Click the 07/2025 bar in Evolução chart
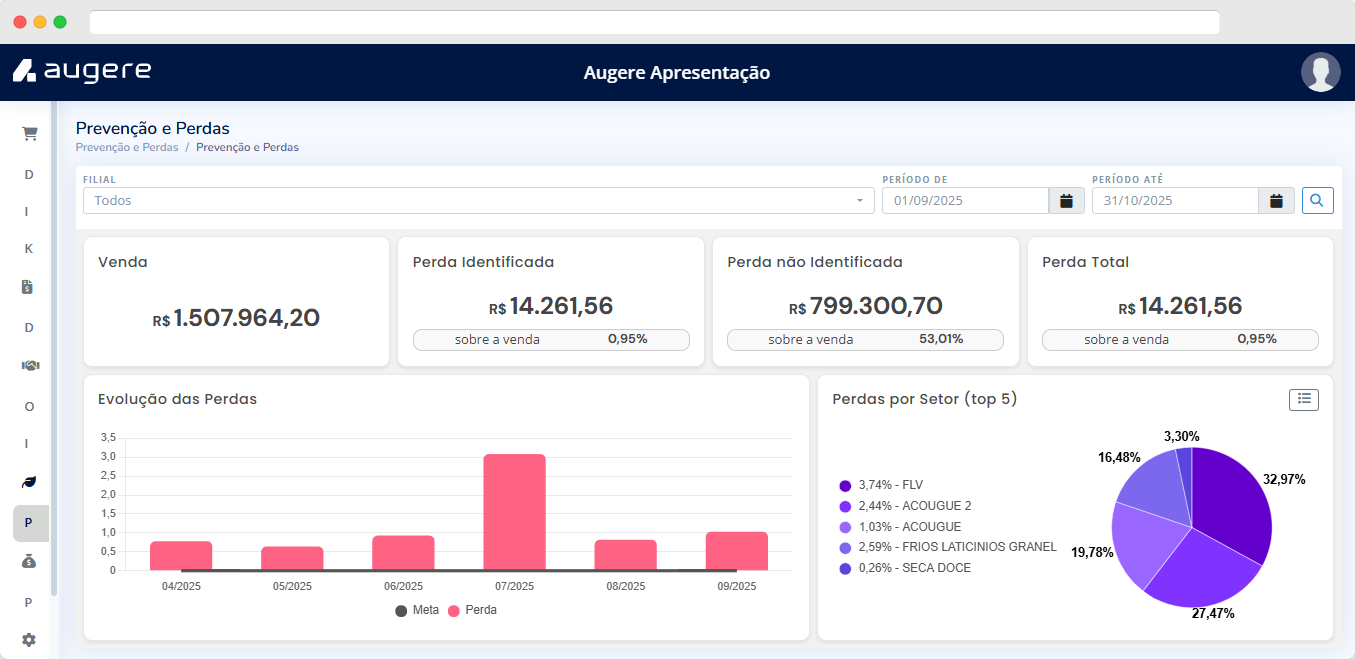1355x659 pixels. pos(514,512)
